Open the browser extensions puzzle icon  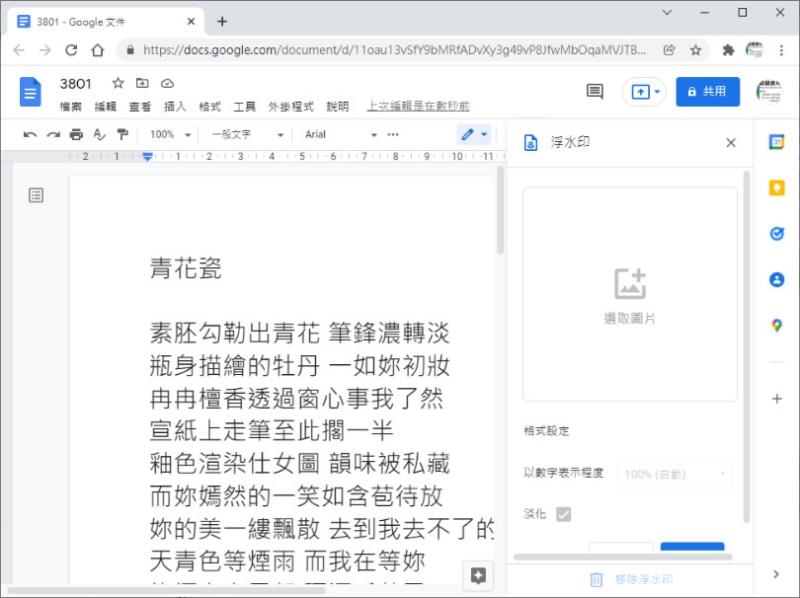[x=728, y=50]
